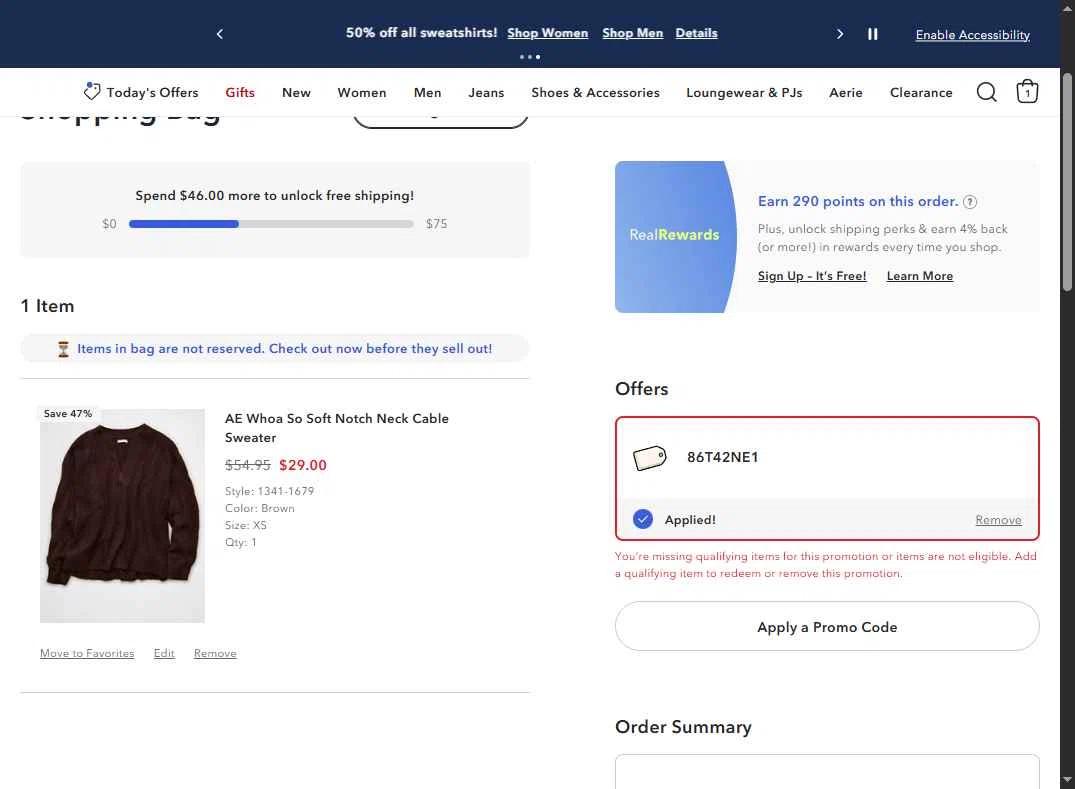Click the 'Style: 1341-1679' text
Image resolution: width=1075 pixels, height=789 pixels.
point(269,491)
